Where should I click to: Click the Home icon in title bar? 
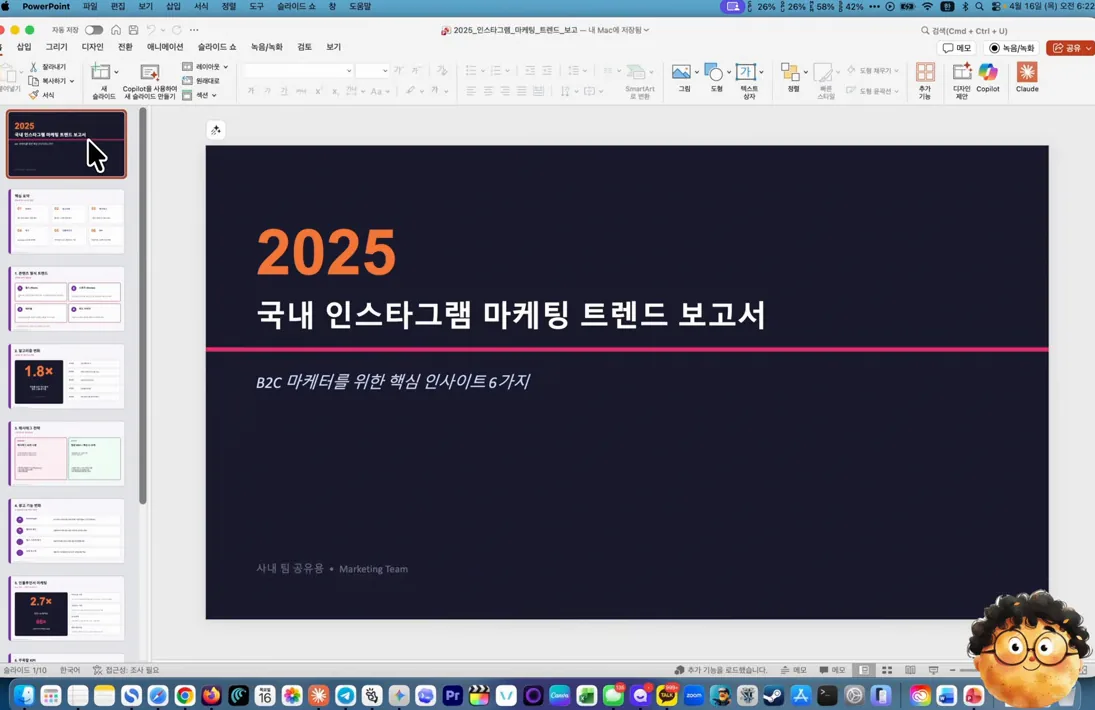pyautogui.click(x=116, y=30)
